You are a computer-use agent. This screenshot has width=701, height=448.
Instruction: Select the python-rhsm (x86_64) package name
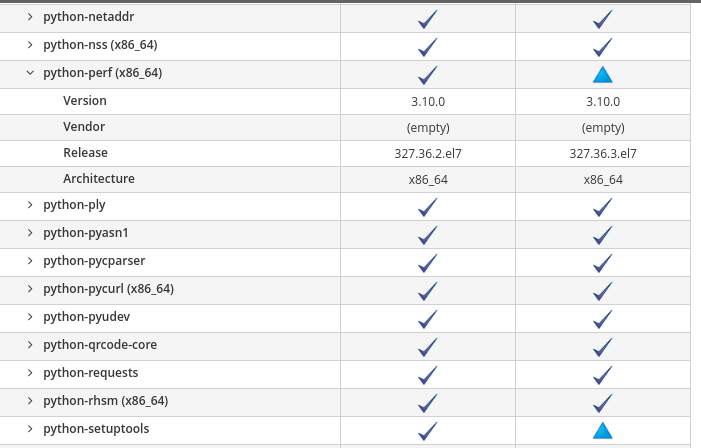point(106,401)
